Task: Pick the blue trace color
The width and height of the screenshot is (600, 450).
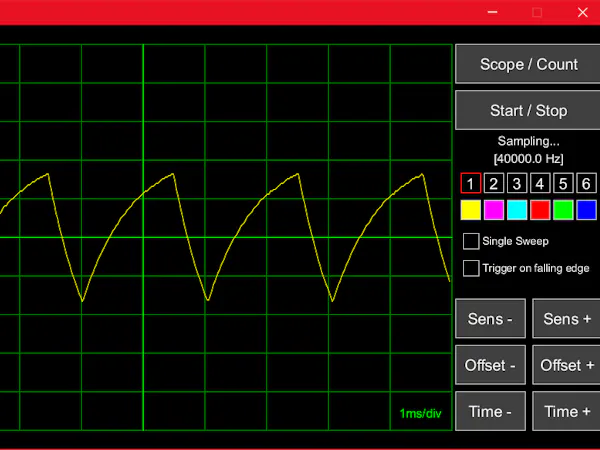Action: pyautogui.click(x=586, y=210)
